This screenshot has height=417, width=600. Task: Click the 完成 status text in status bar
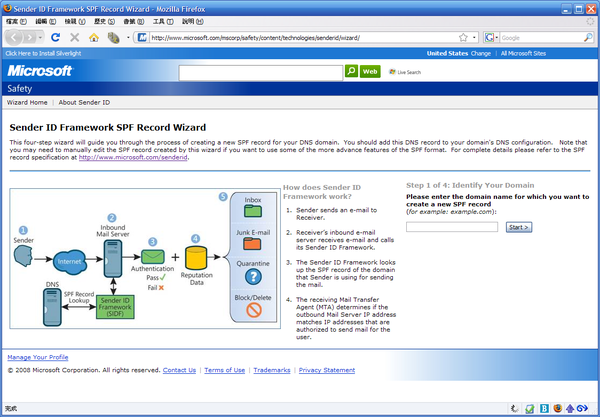click(11, 409)
